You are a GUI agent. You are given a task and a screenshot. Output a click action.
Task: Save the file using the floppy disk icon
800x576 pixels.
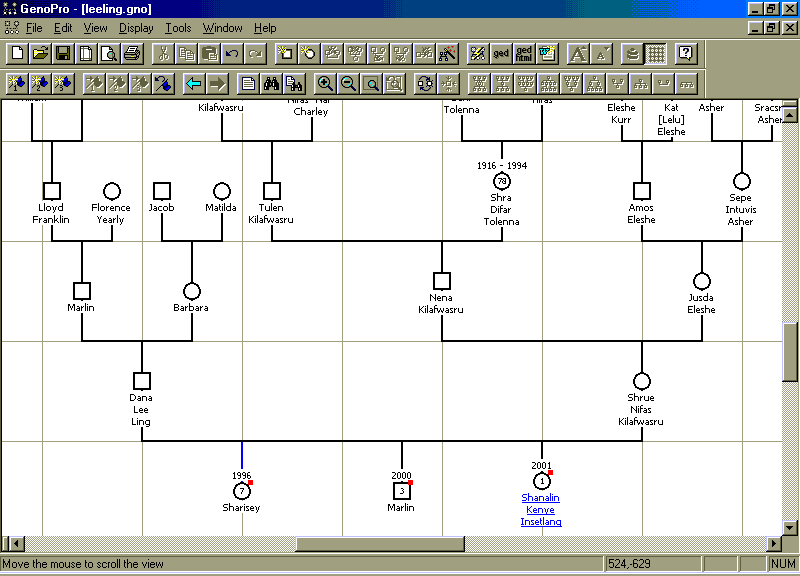click(x=63, y=54)
